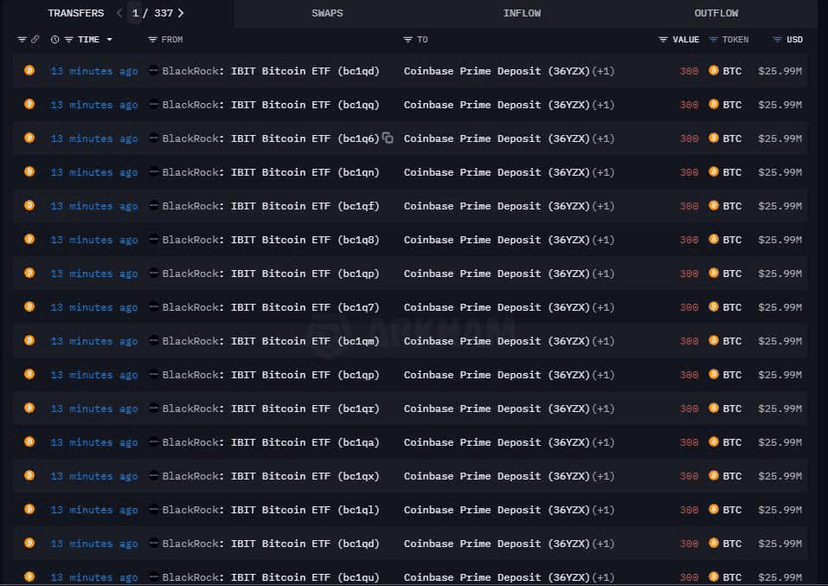Open Coinbase Prime Deposit link in bc1qa row

click(x=496, y=442)
